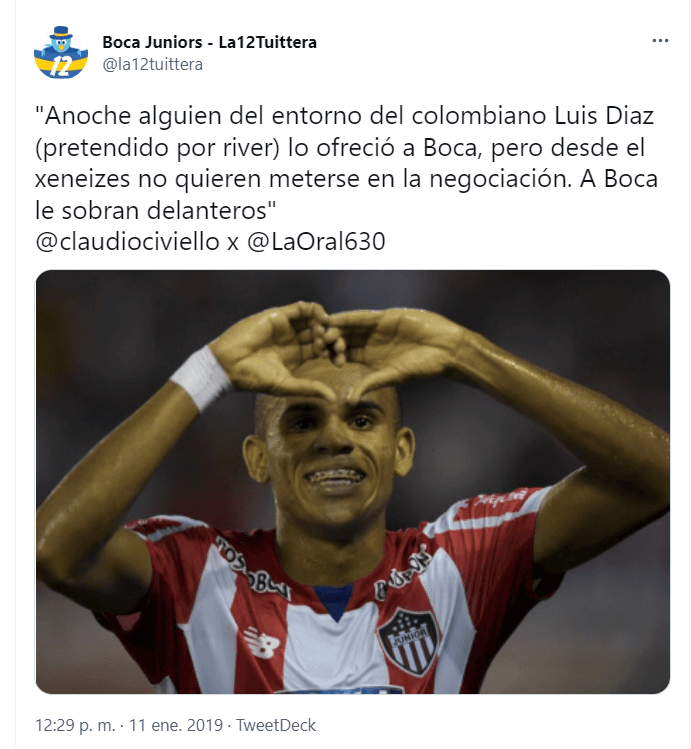Screen dimensions: 691x749
Task: Open the @la12tuittera handle link
Action: pyautogui.click(x=152, y=64)
